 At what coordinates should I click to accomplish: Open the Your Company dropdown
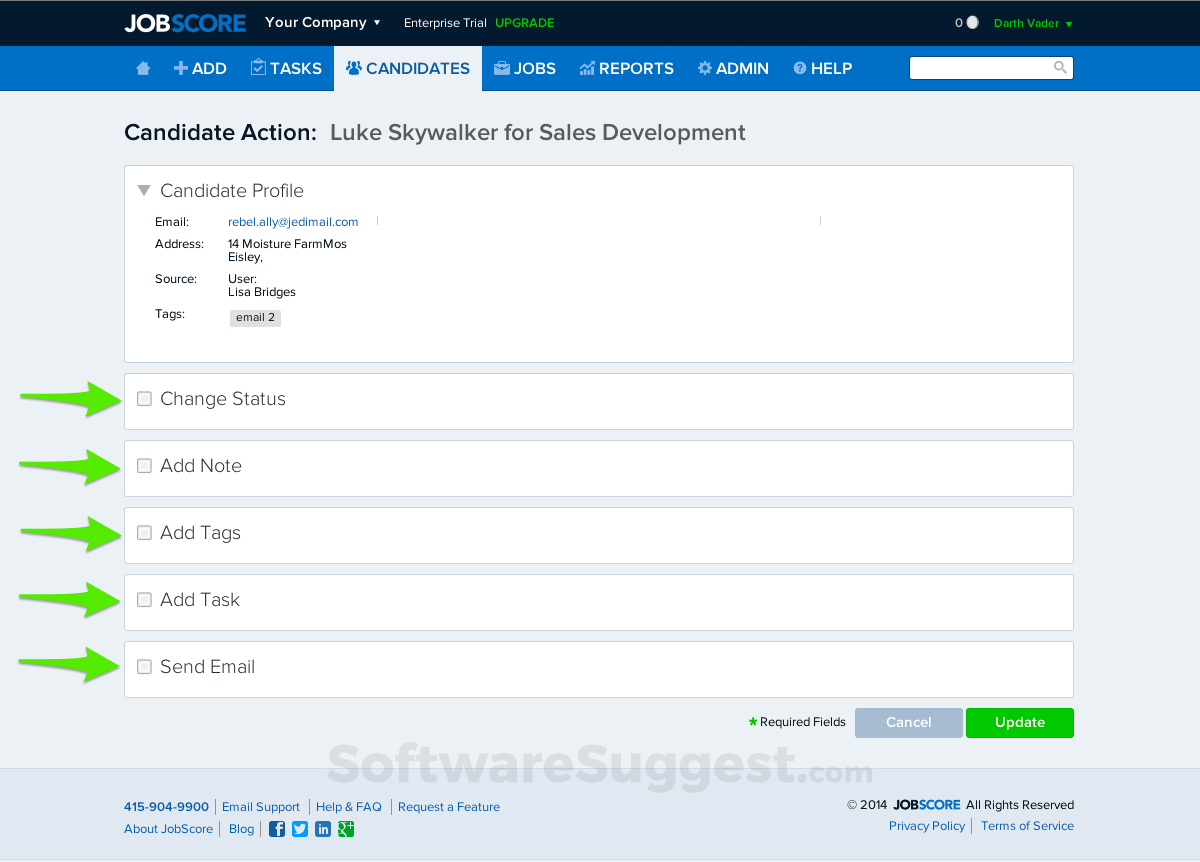[x=322, y=22]
